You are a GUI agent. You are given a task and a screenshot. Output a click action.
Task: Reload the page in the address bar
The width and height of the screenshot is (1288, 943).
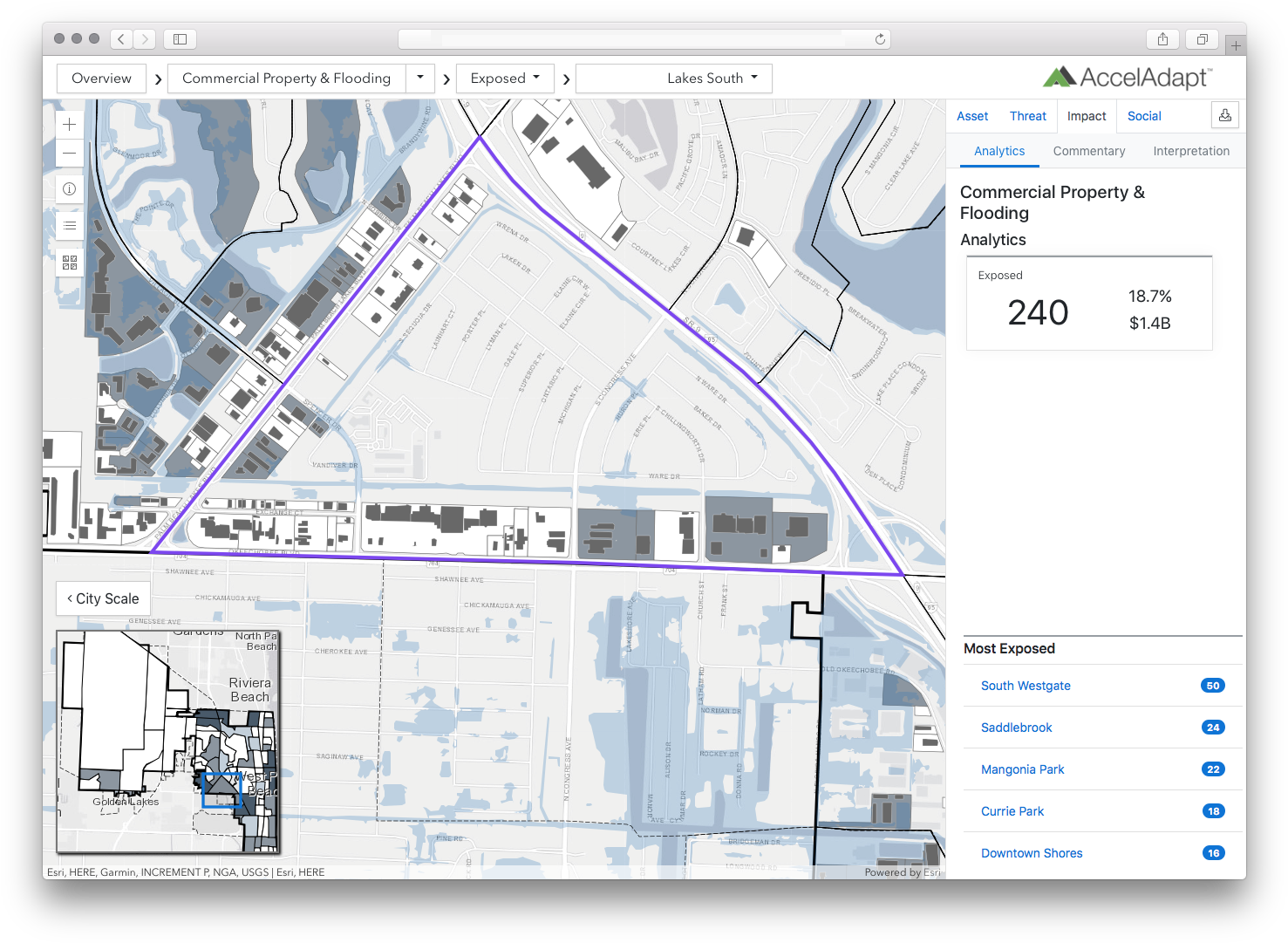[881, 38]
